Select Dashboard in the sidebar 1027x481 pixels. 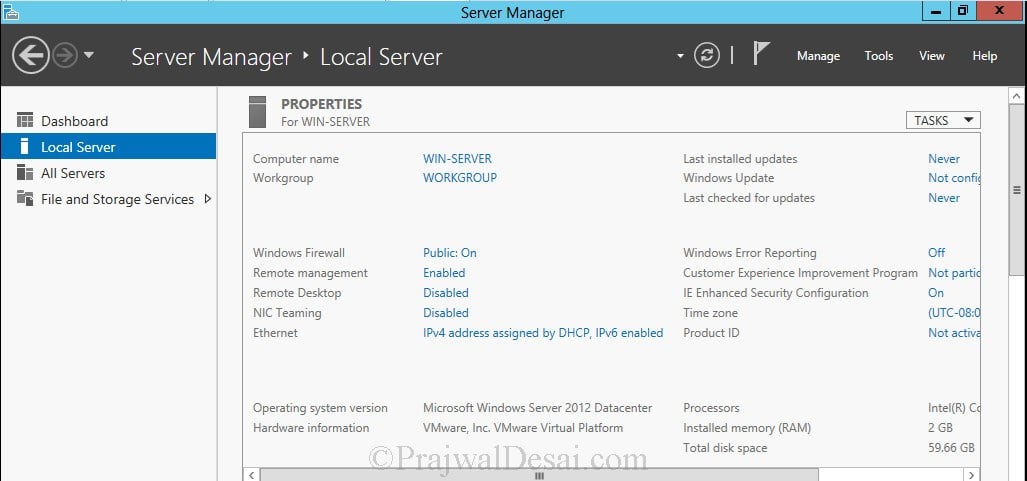pos(108,121)
